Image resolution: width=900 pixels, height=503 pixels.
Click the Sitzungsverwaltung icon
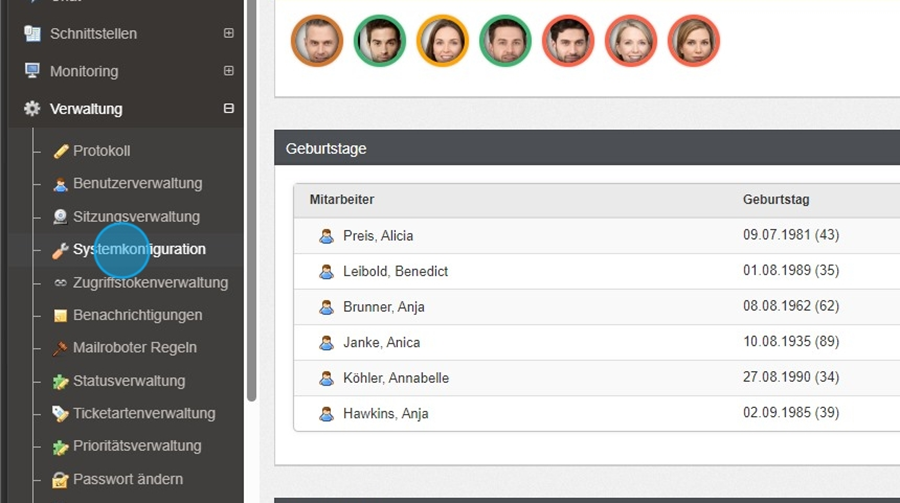pos(60,217)
